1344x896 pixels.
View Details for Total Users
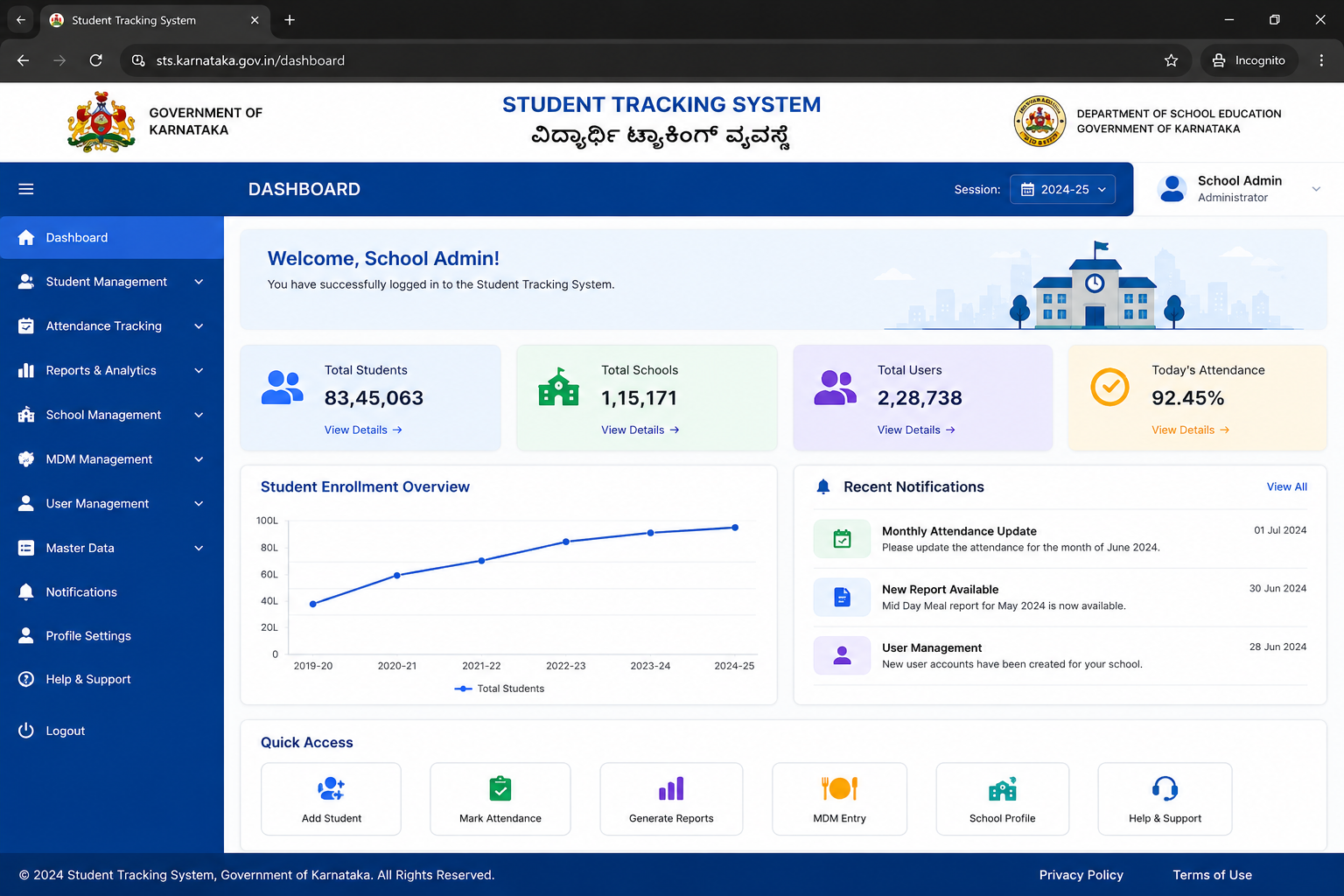916,430
